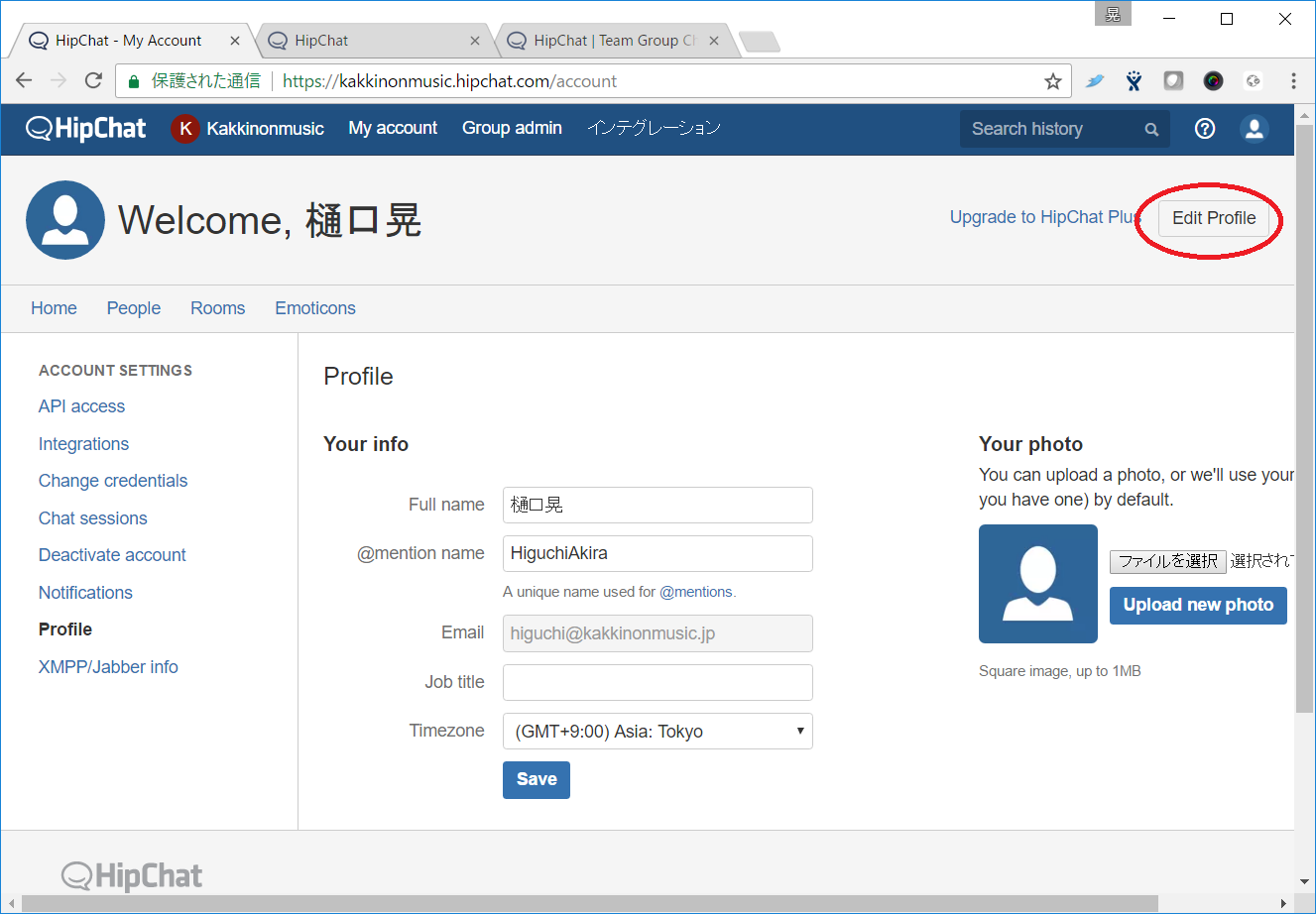Go back to previous page
The image size is (1316, 914).
tap(25, 81)
